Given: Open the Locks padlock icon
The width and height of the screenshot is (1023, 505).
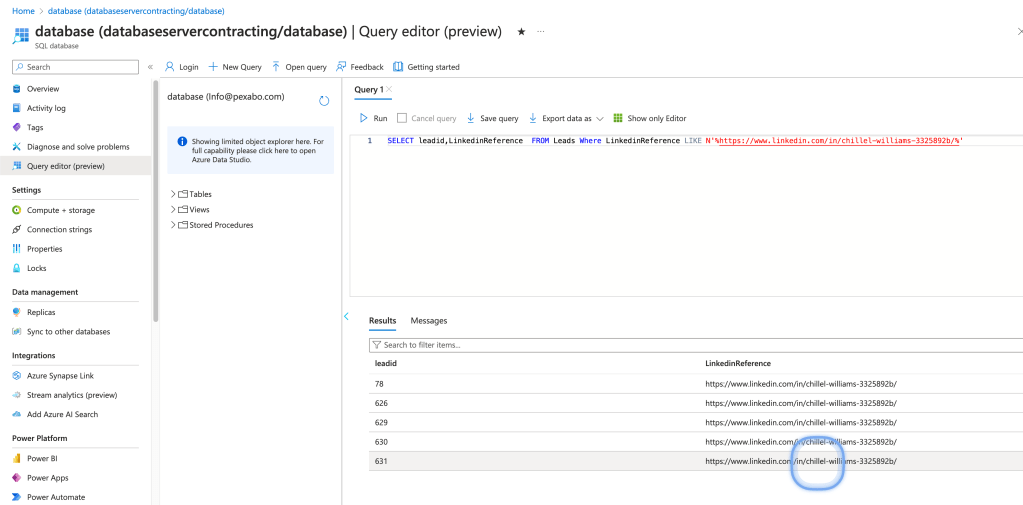Looking at the screenshot, I should click(16, 268).
